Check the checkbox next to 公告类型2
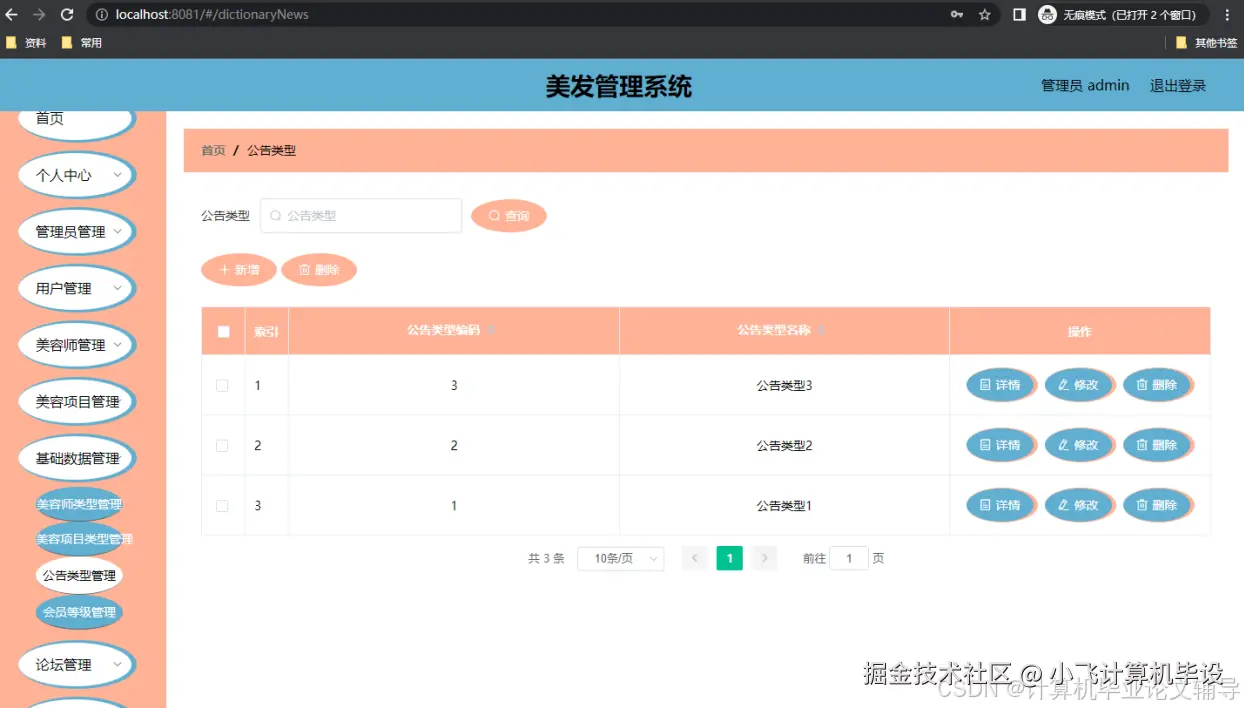The height and width of the screenshot is (708, 1244). 222,445
